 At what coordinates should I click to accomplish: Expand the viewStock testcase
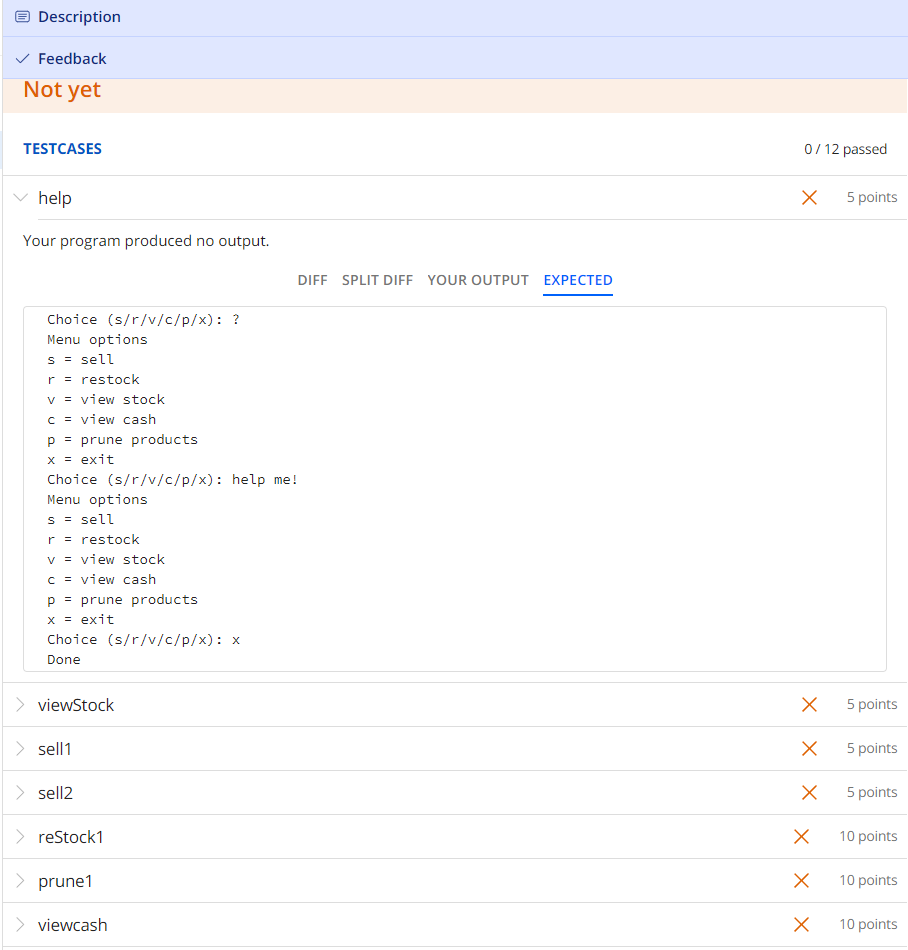(20, 704)
